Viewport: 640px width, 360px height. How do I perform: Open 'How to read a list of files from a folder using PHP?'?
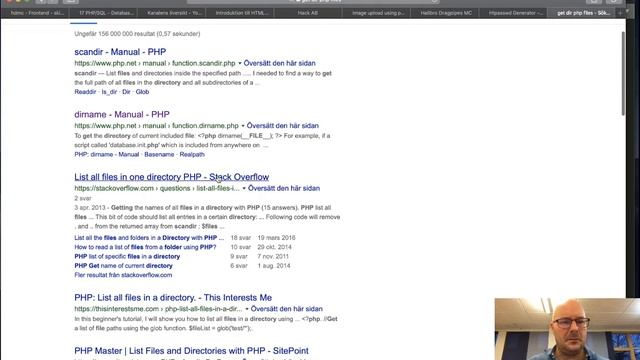coord(145,247)
